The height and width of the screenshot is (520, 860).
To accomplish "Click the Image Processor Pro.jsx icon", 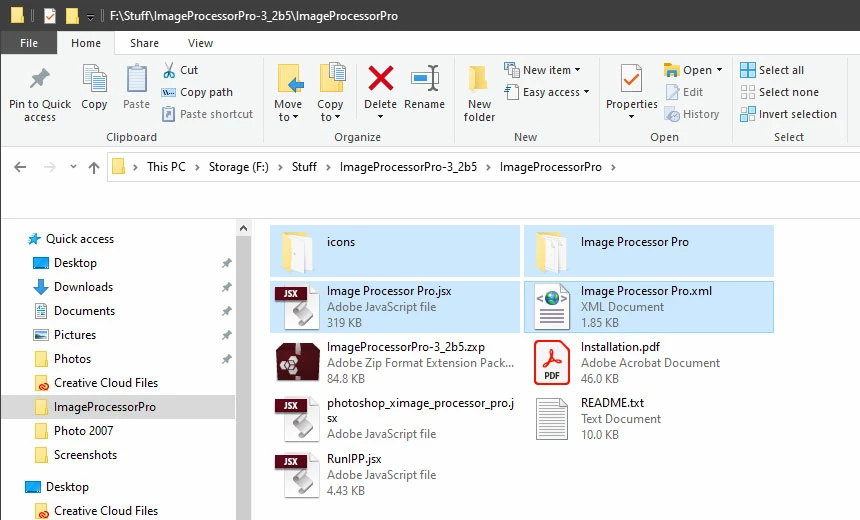I will click(297, 307).
